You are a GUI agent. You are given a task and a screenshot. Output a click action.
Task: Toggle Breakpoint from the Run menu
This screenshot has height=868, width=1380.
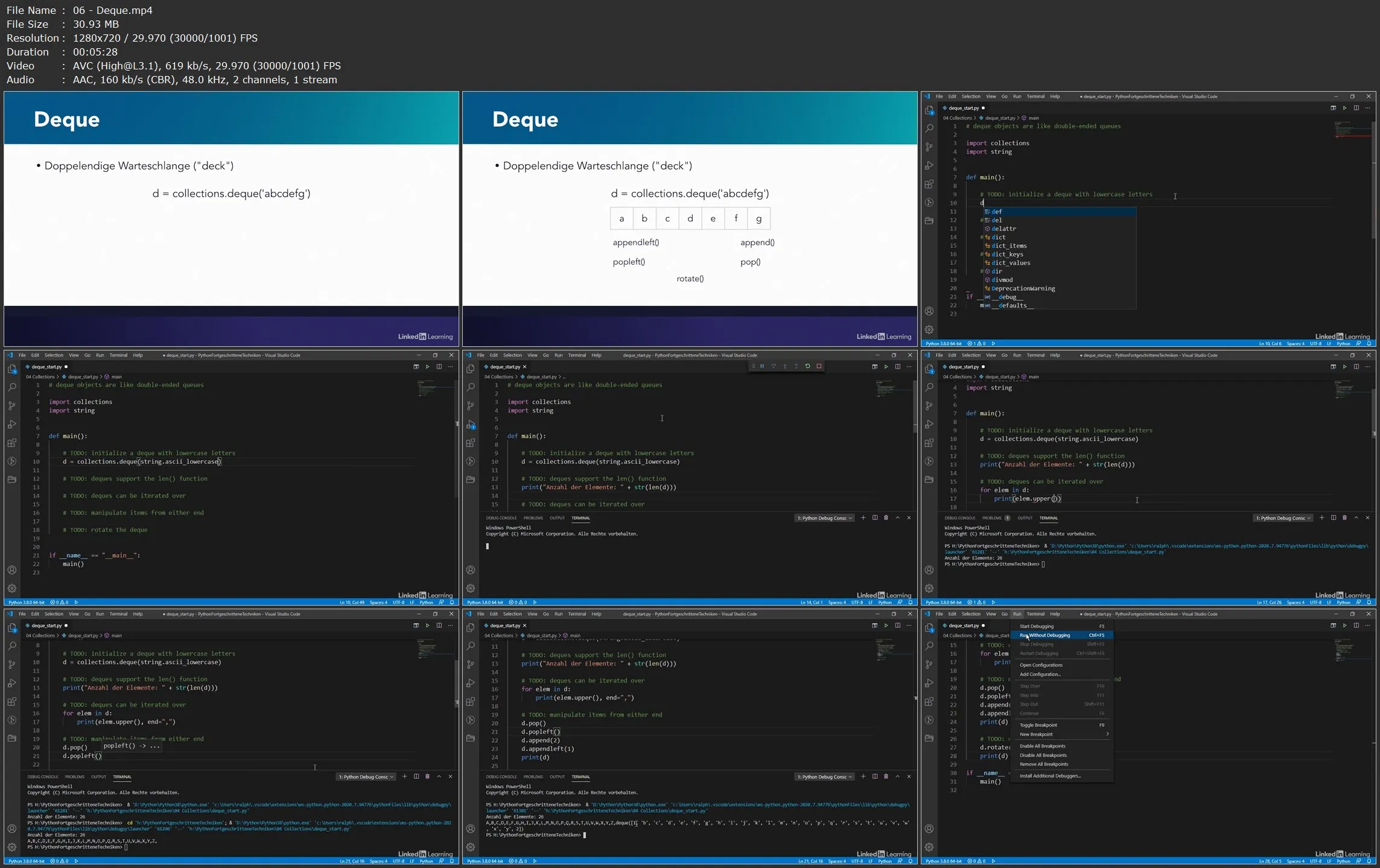coord(1038,725)
